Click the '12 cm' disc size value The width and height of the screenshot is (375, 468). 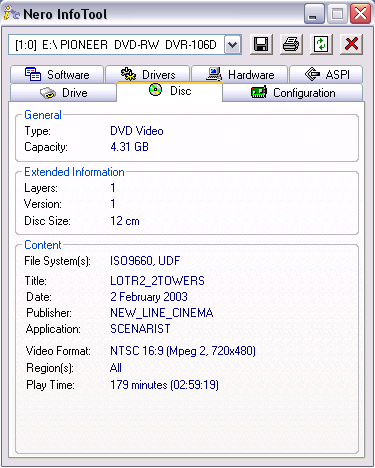[125, 221]
